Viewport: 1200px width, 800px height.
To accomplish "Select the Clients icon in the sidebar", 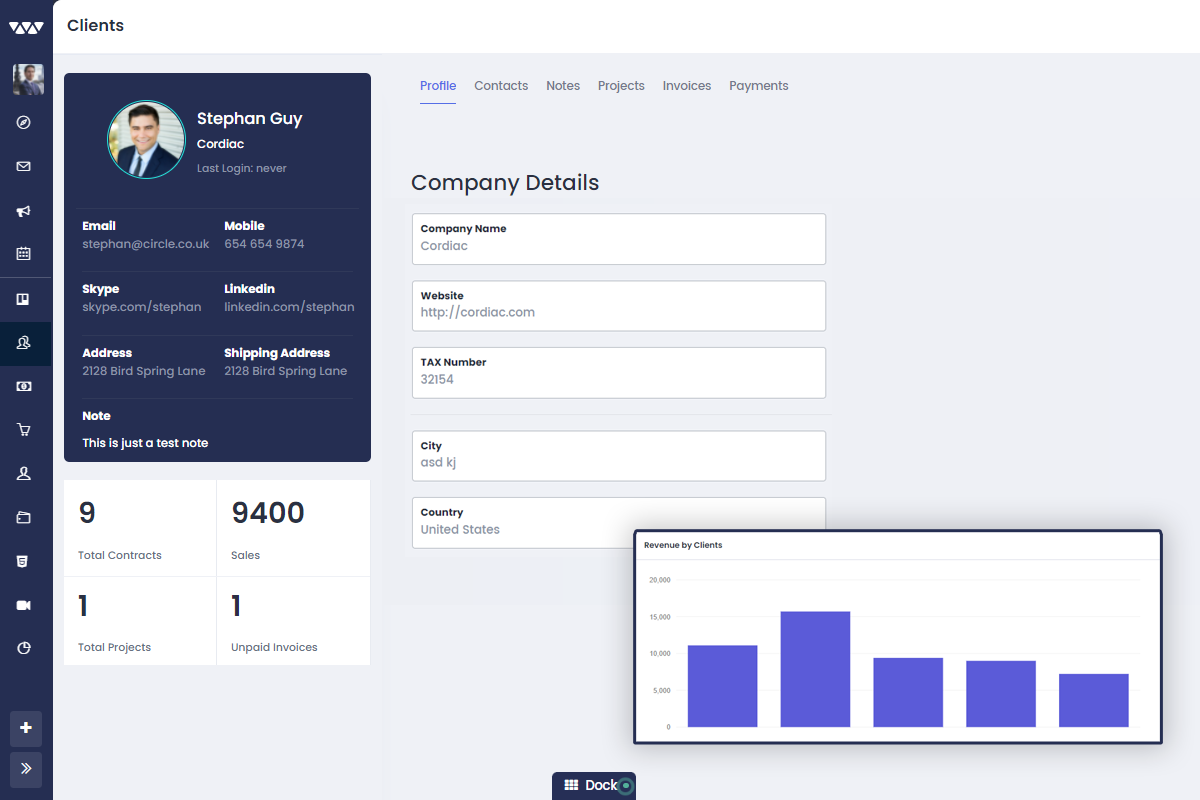I will (x=25, y=342).
